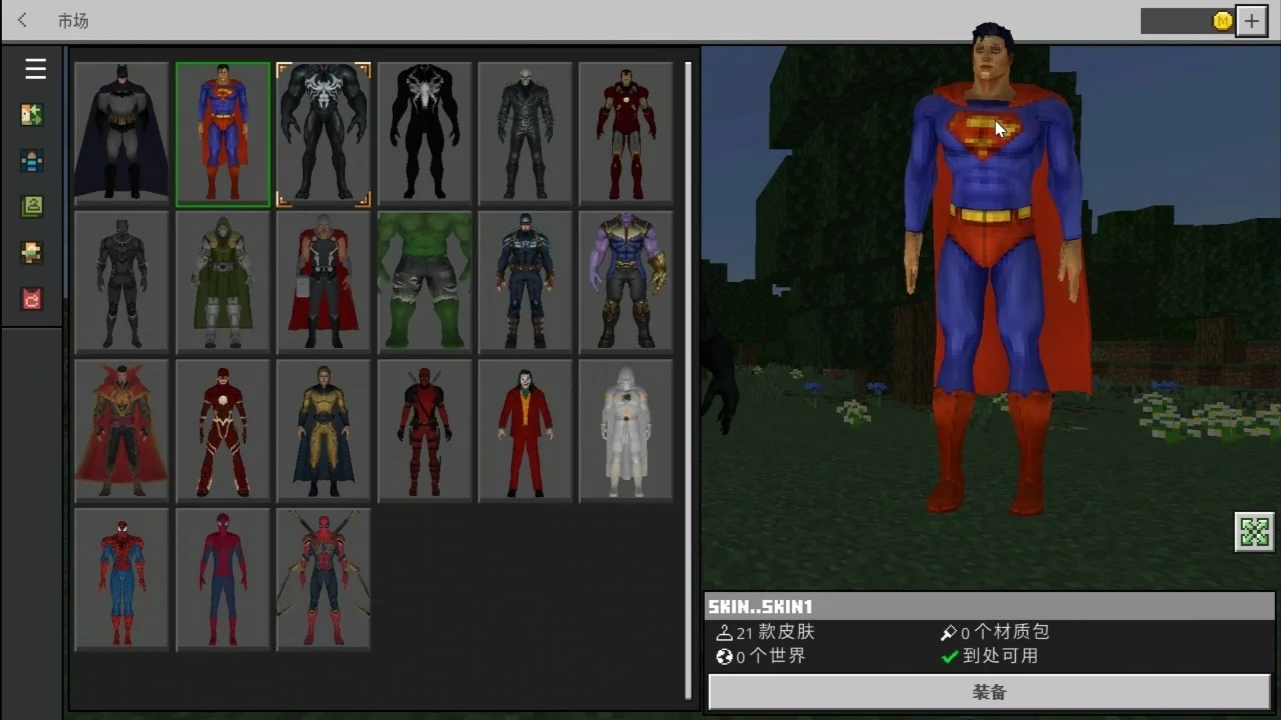Select the purple Thanos skin

pos(626,282)
